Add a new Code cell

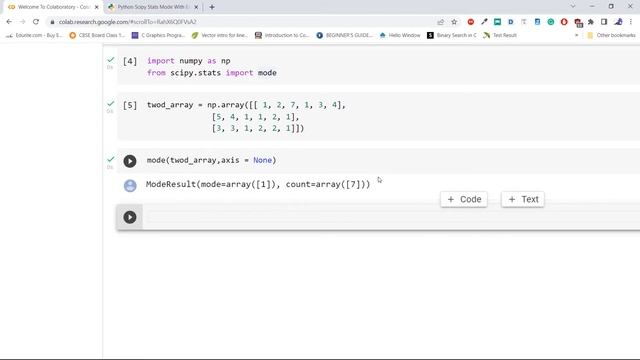(464, 199)
